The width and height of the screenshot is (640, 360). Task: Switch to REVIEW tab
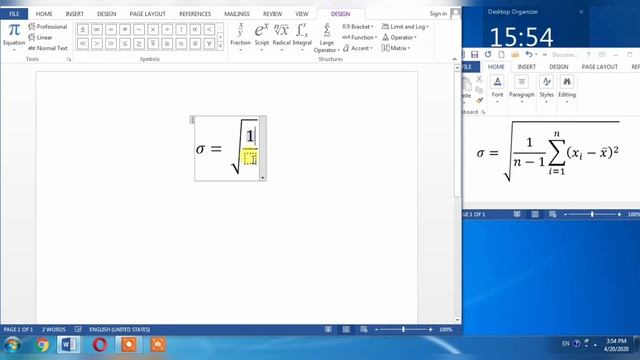pyautogui.click(x=272, y=14)
